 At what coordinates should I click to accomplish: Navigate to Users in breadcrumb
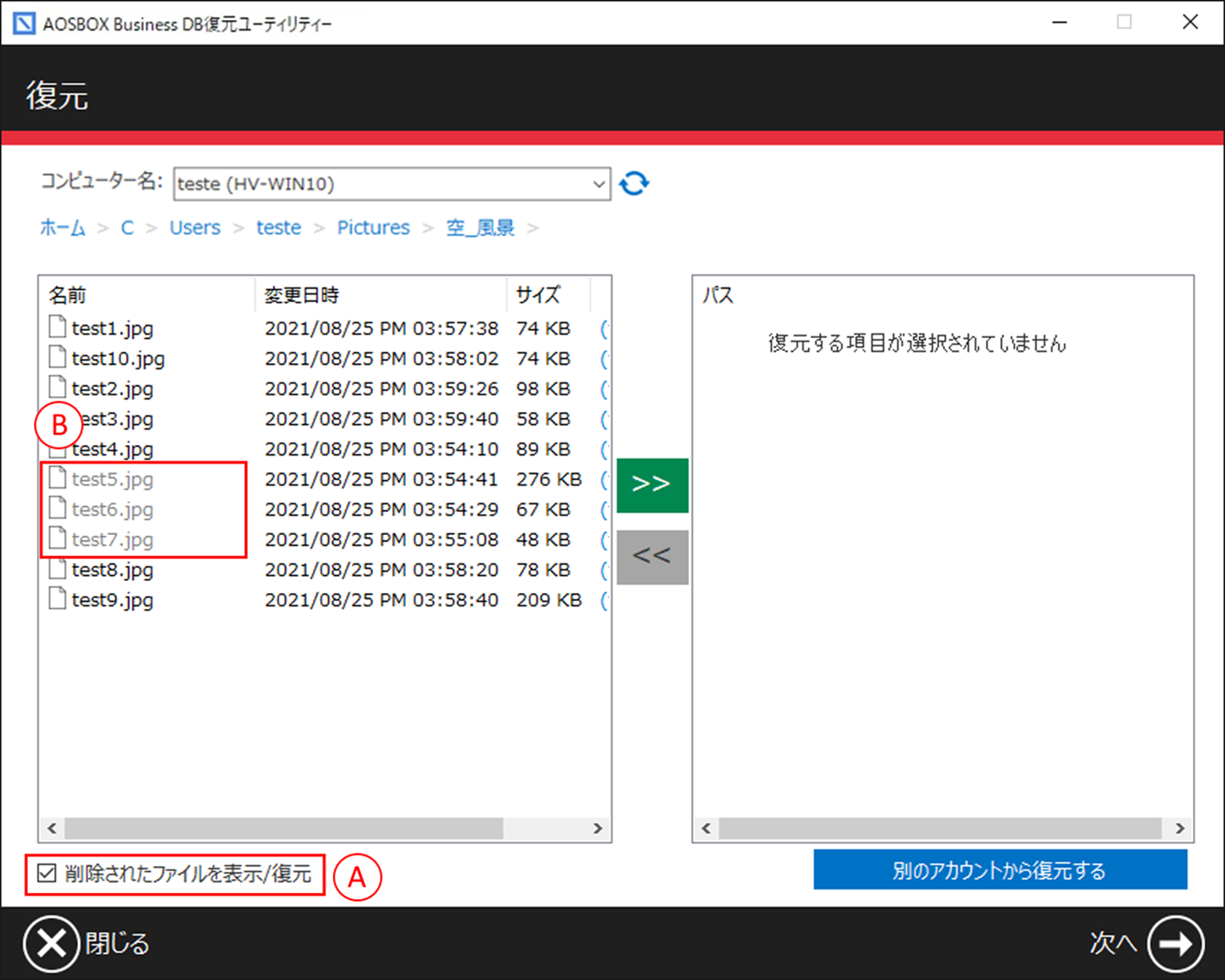[195, 227]
